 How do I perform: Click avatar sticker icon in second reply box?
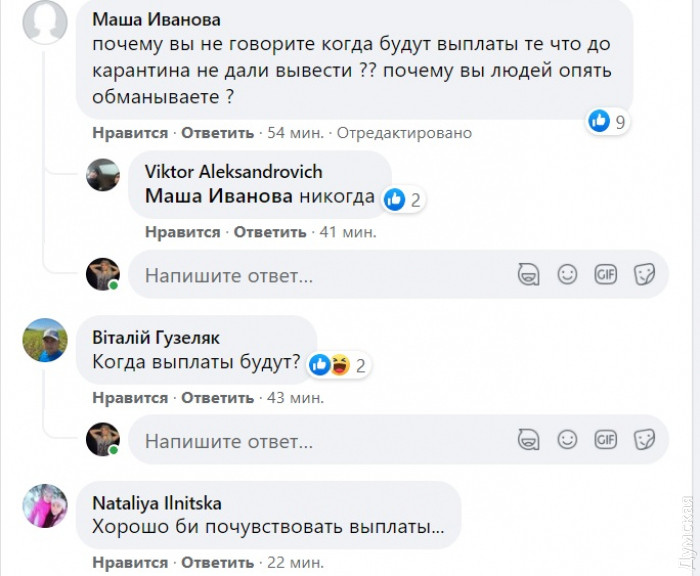click(x=529, y=440)
